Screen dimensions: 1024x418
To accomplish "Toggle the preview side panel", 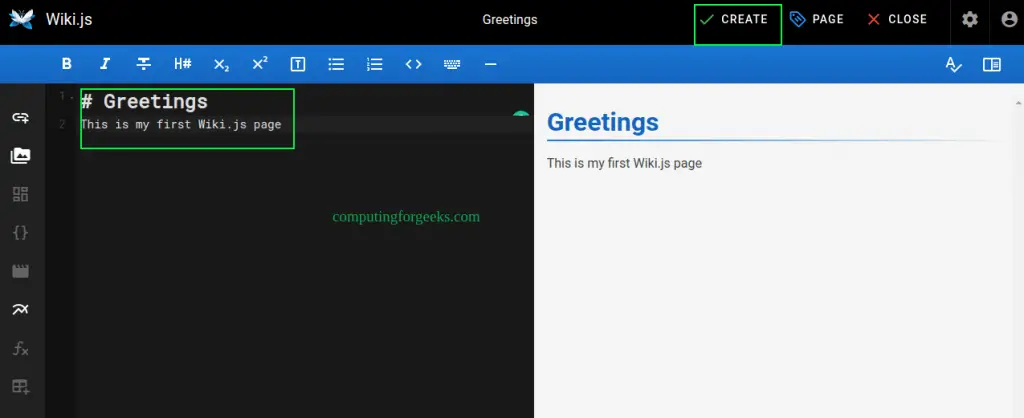I will point(992,64).
